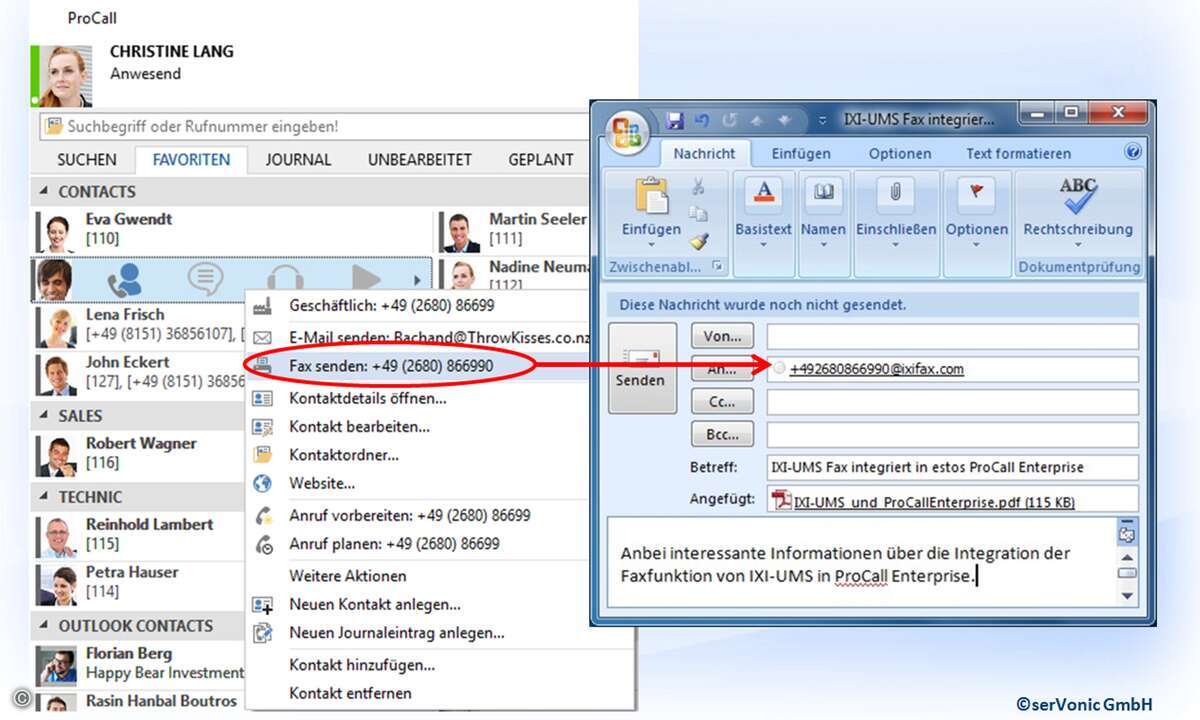Click the Cc... button
This screenshot has width=1200, height=720.
tap(722, 401)
